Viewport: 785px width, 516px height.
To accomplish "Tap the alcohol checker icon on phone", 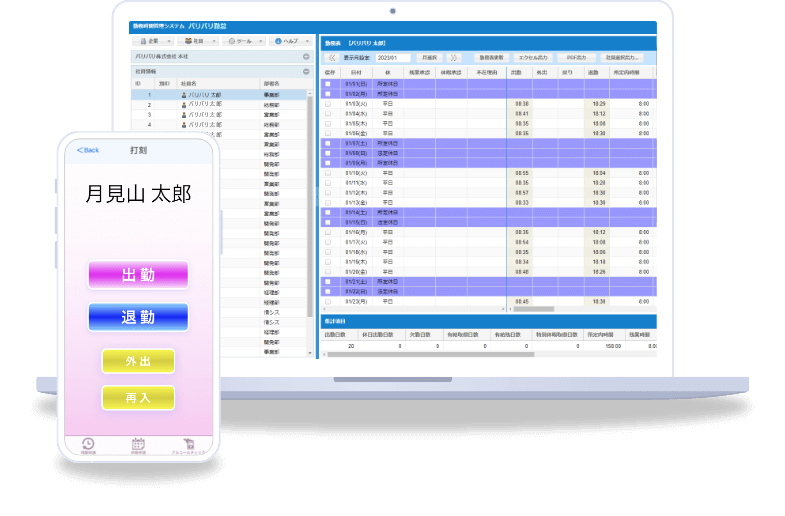I will click(188, 444).
